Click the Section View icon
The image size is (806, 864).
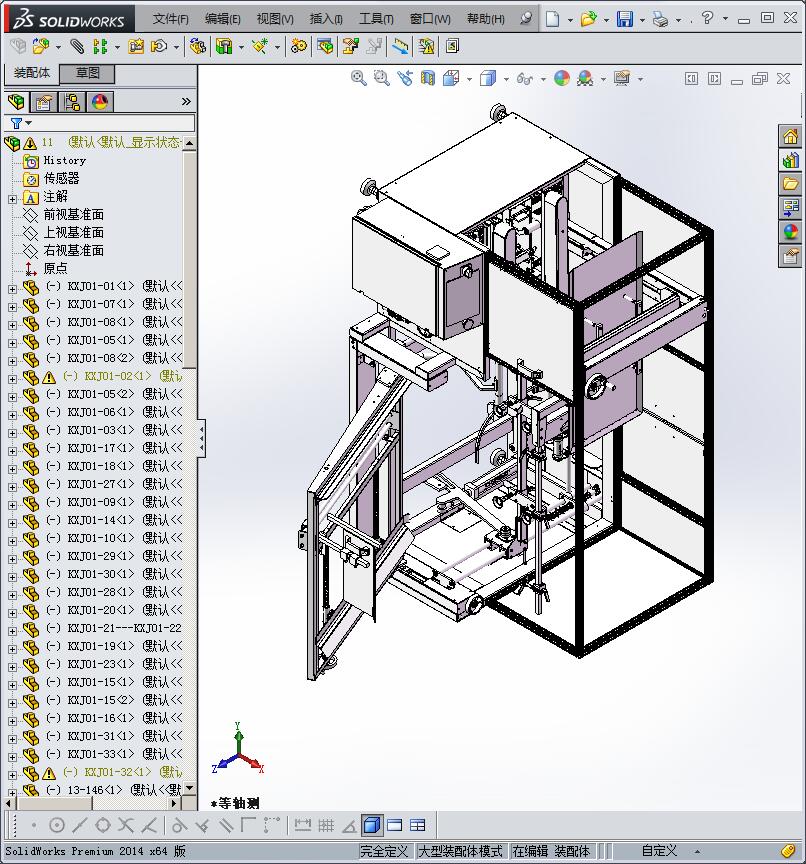pos(428,78)
